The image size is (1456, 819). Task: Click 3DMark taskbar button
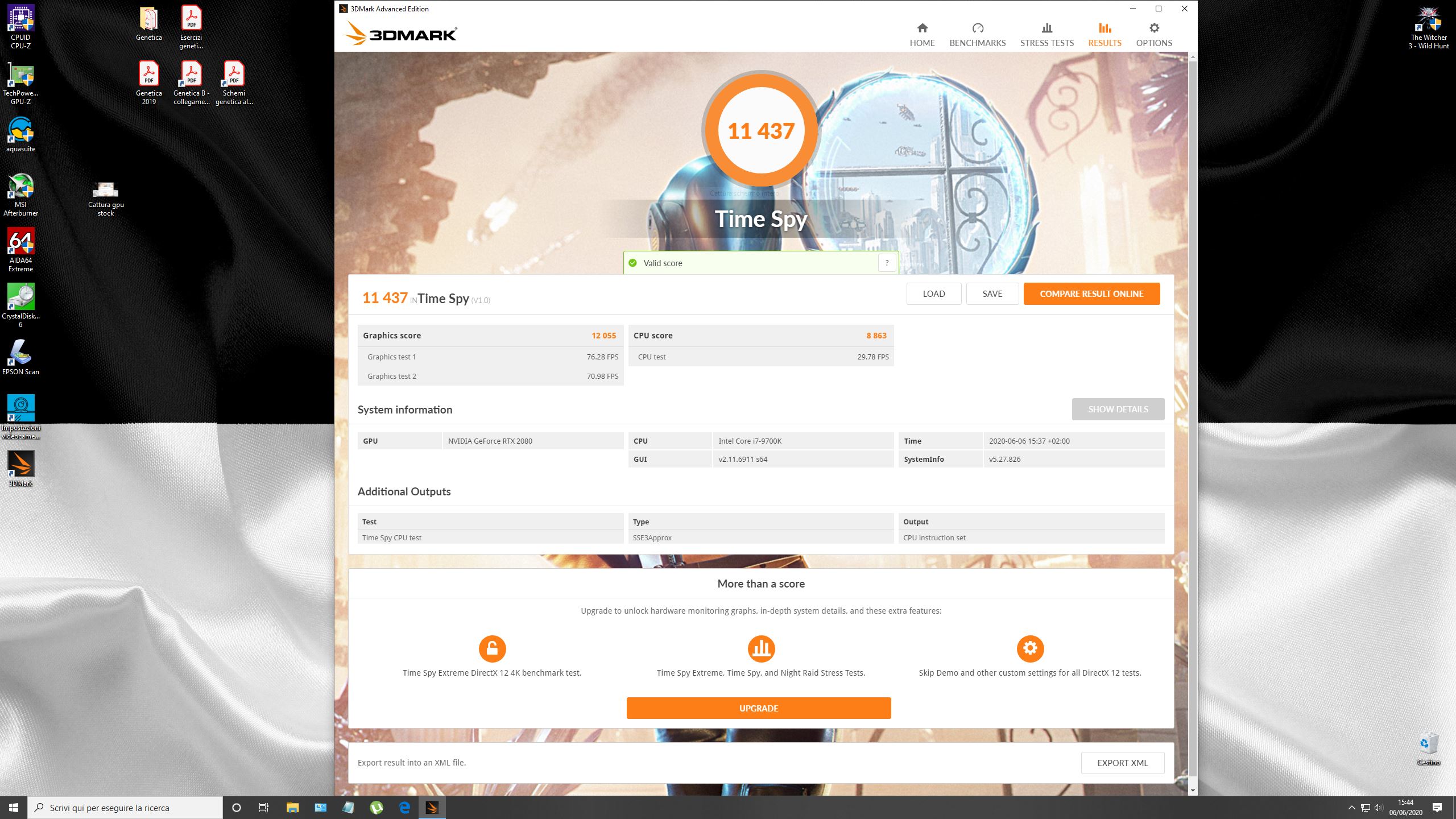coord(432,808)
